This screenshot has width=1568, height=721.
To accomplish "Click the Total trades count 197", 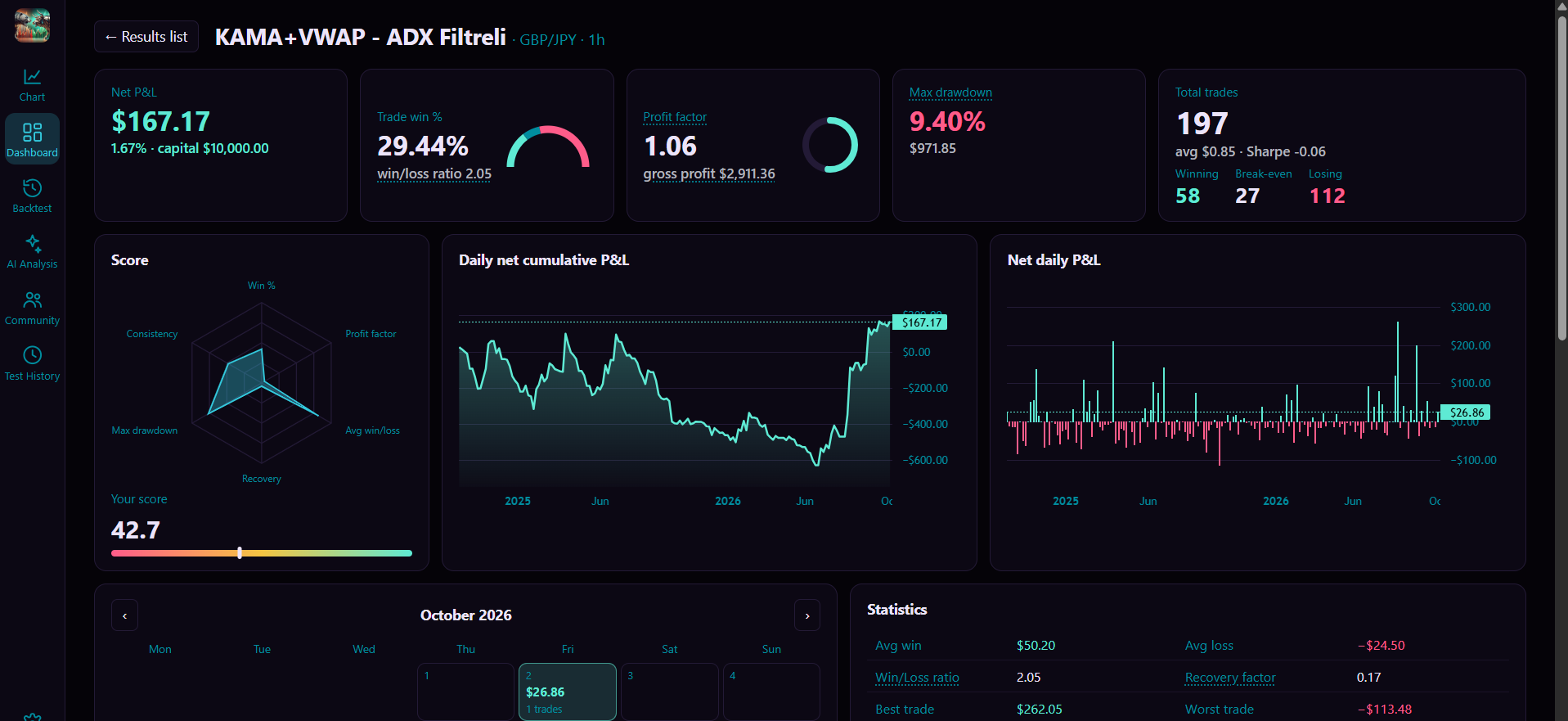I will pyautogui.click(x=1202, y=124).
